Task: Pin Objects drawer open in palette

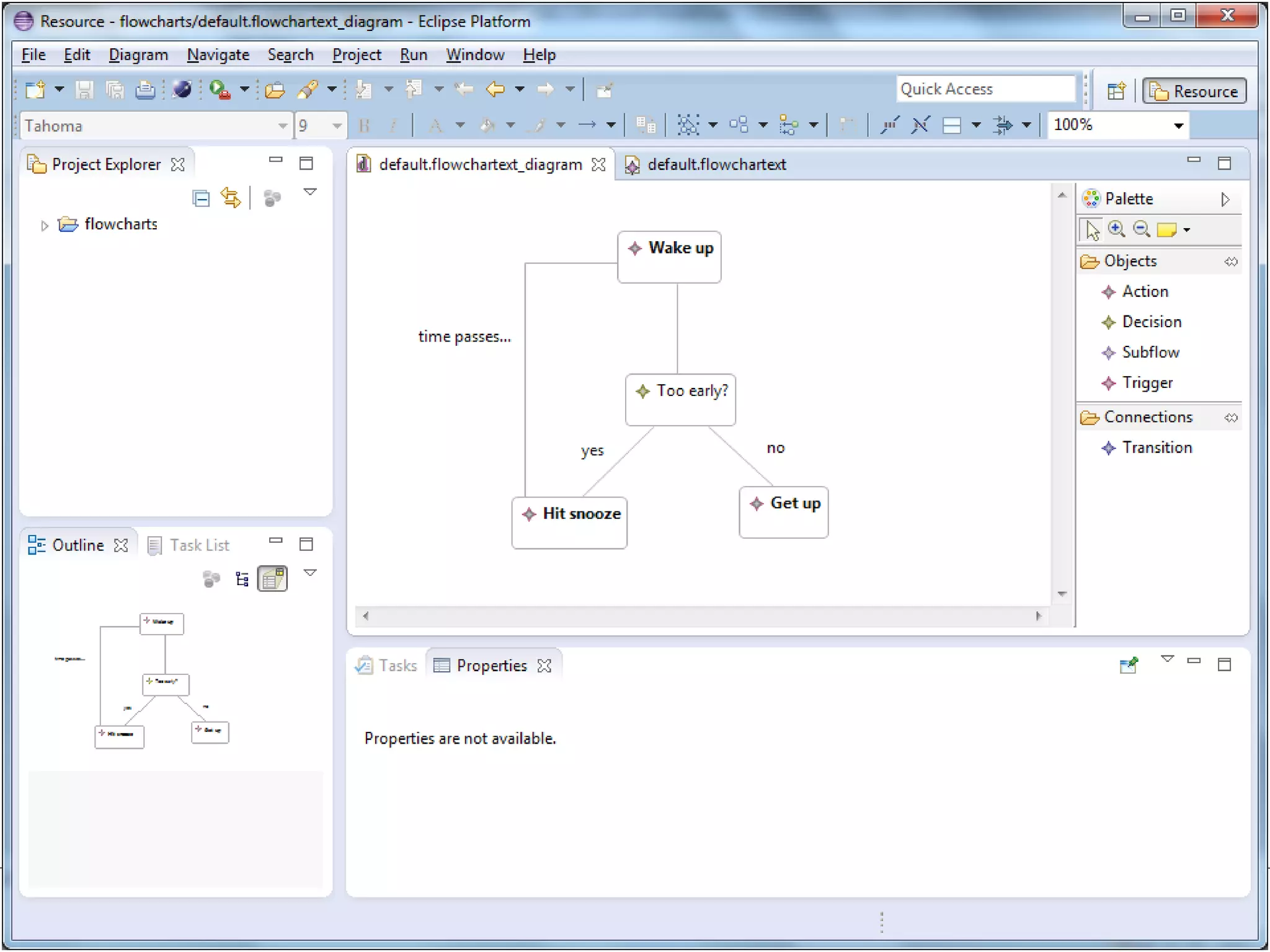Action: pyautogui.click(x=1231, y=262)
